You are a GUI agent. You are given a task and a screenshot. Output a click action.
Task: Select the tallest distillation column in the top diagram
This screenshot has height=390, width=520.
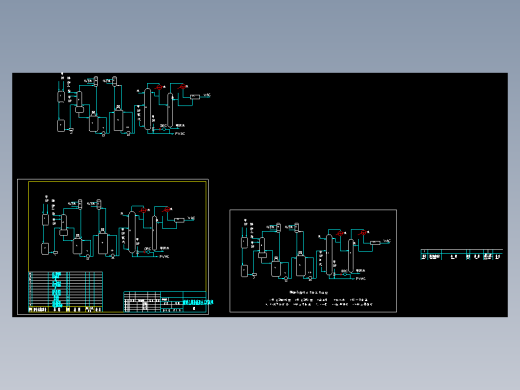(x=148, y=109)
